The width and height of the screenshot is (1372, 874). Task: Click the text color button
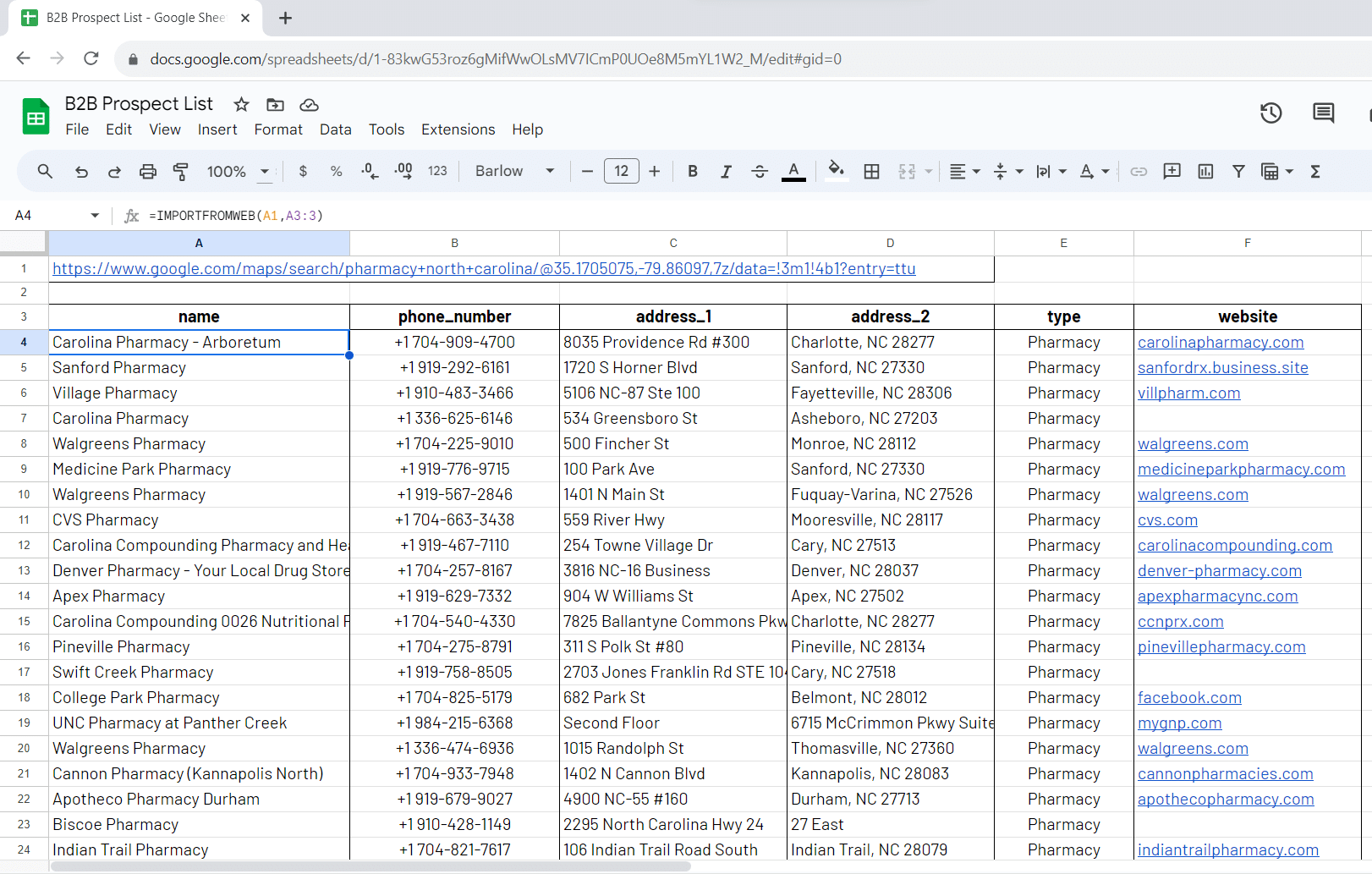click(x=793, y=172)
